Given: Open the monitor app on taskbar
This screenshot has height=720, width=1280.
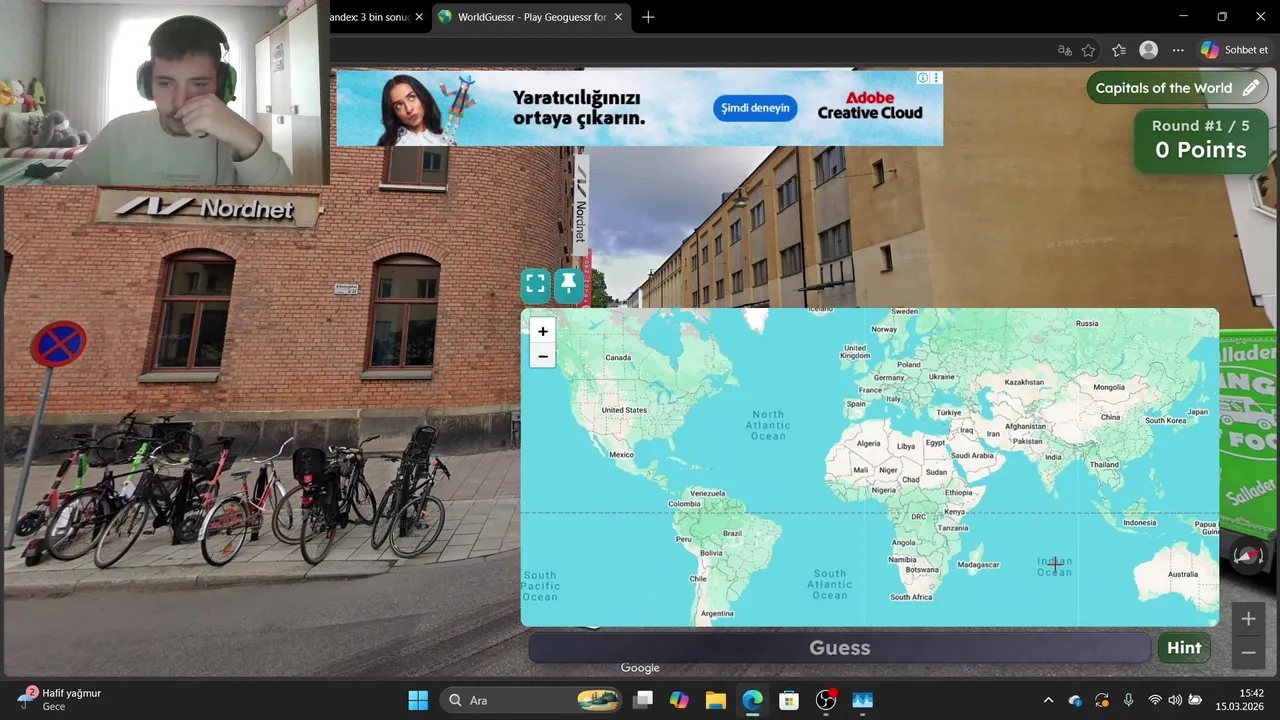Looking at the screenshot, I should pyautogui.click(x=862, y=700).
